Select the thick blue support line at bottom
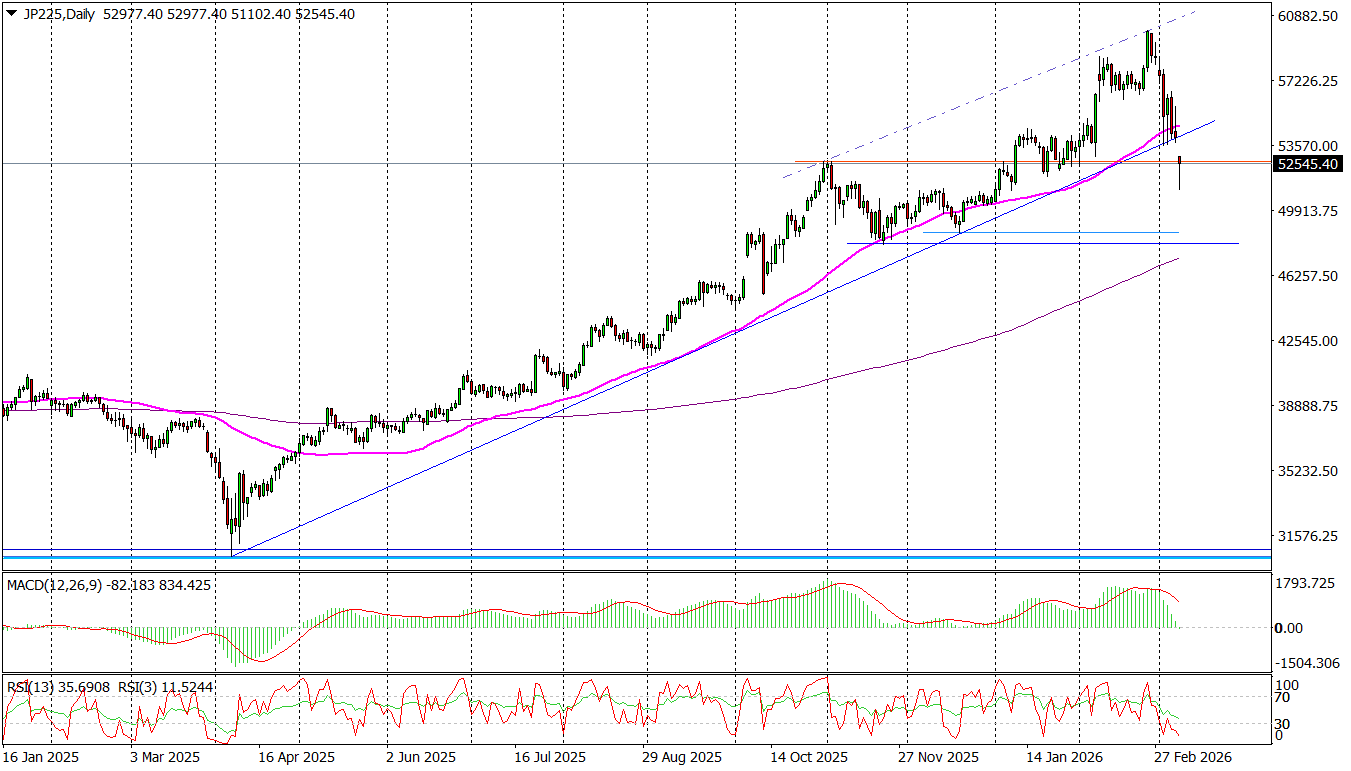This screenshot has height=771, width=1351. point(600,556)
